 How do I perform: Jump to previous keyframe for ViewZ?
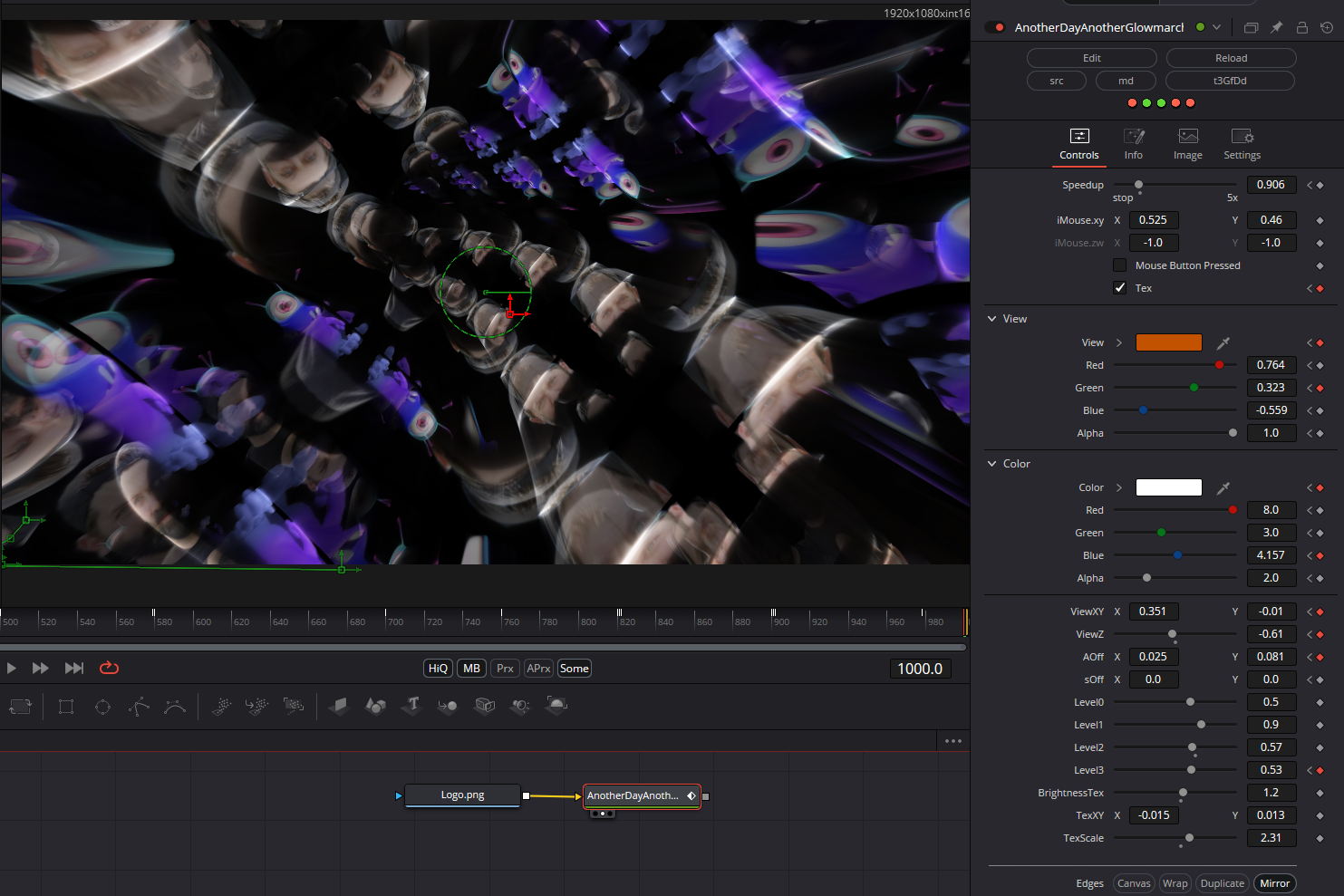[x=1310, y=634]
